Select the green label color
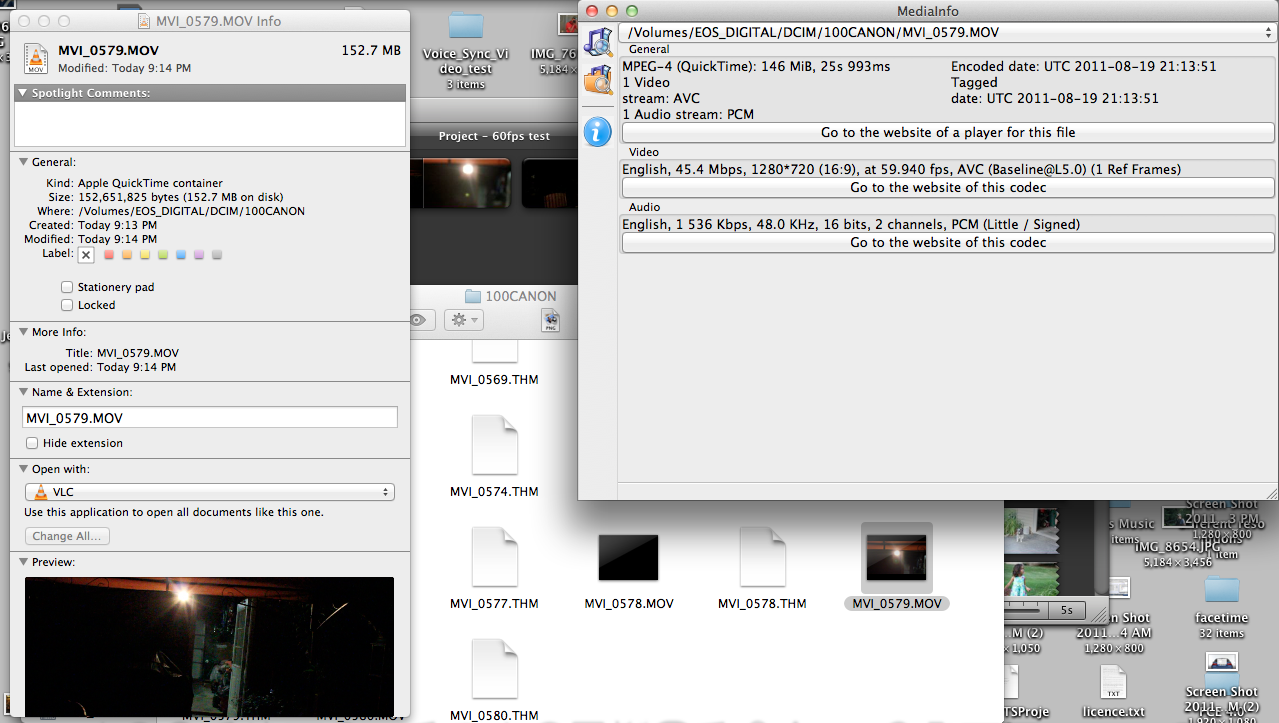This screenshot has height=723, width=1279. (163, 255)
